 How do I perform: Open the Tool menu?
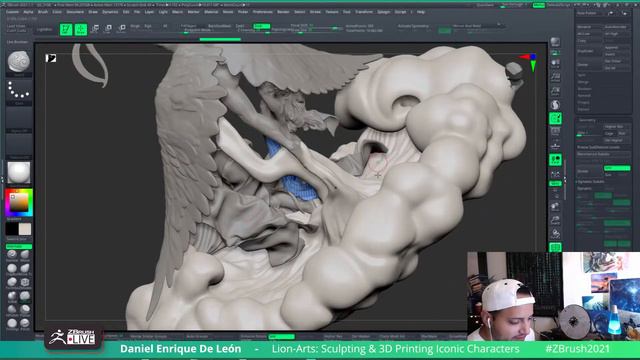click(x=347, y=12)
